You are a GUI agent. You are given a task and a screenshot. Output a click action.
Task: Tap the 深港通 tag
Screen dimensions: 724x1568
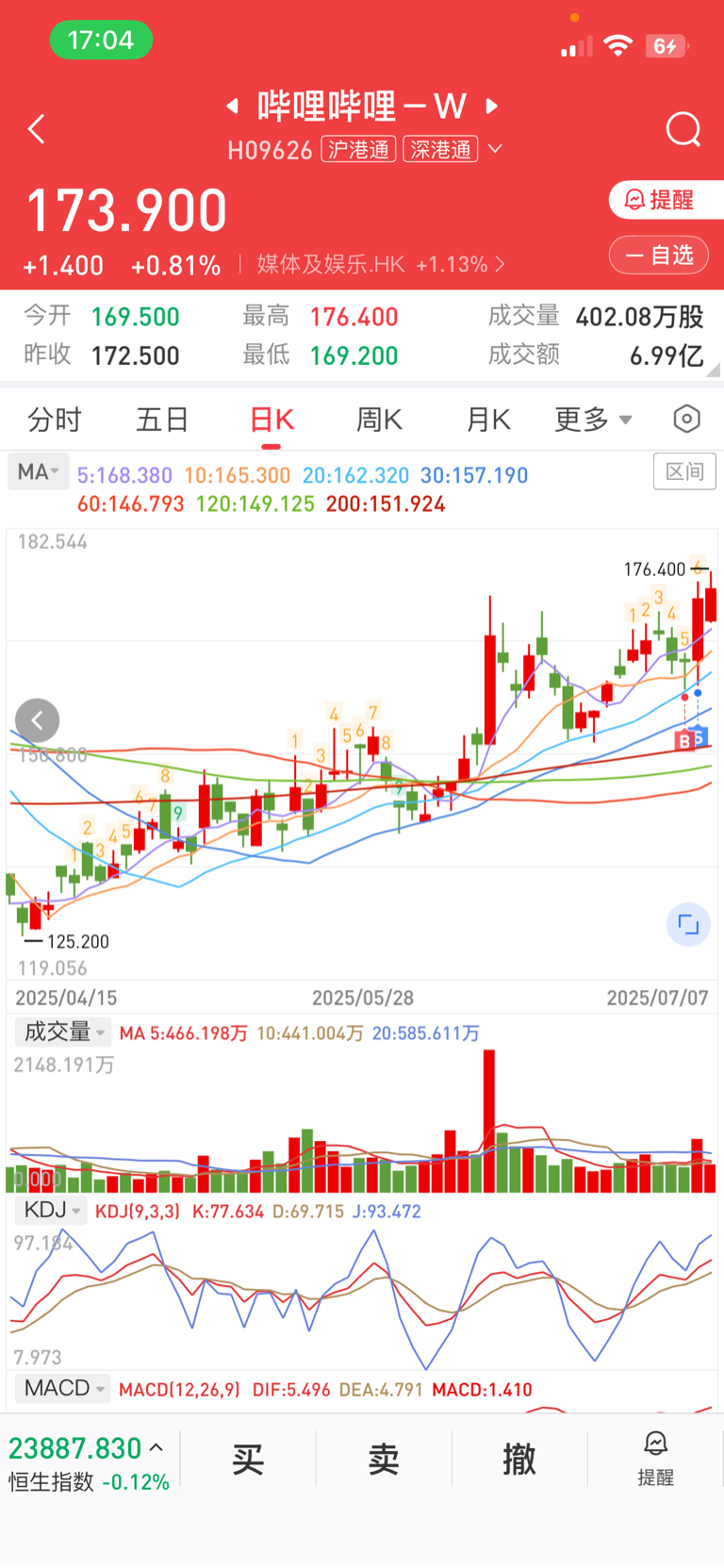pos(440,149)
